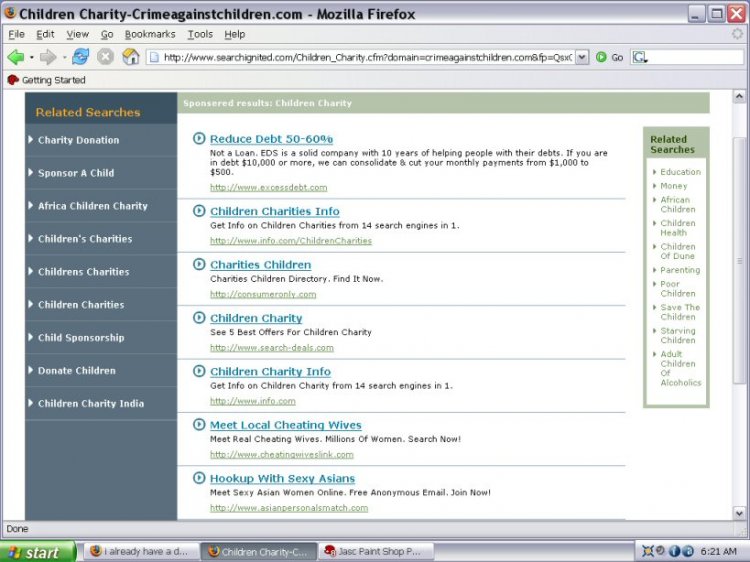Click the circle icon beside Children Charity result

tap(199, 318)
